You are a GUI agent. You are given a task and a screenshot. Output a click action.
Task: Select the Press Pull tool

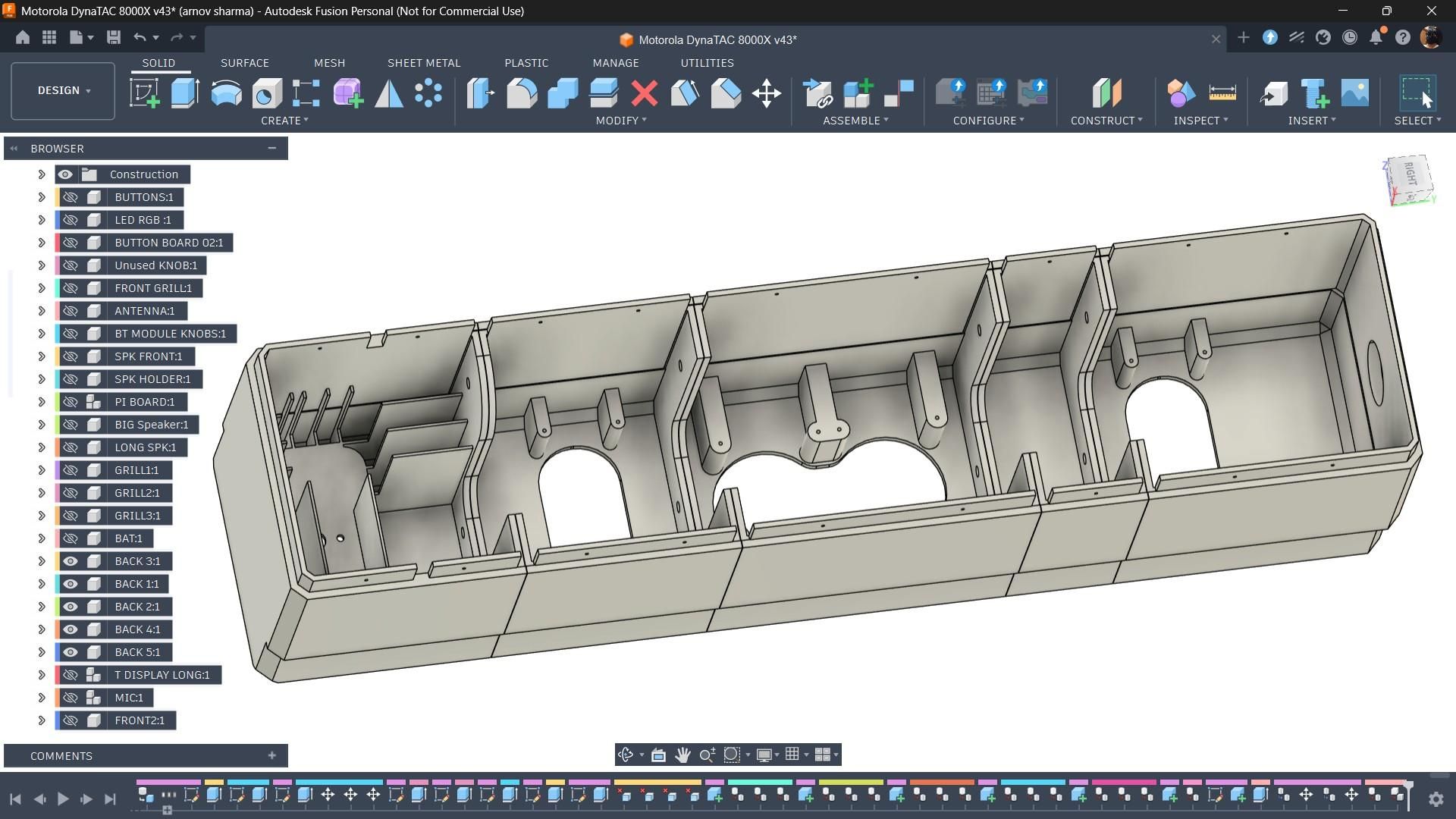481,93
